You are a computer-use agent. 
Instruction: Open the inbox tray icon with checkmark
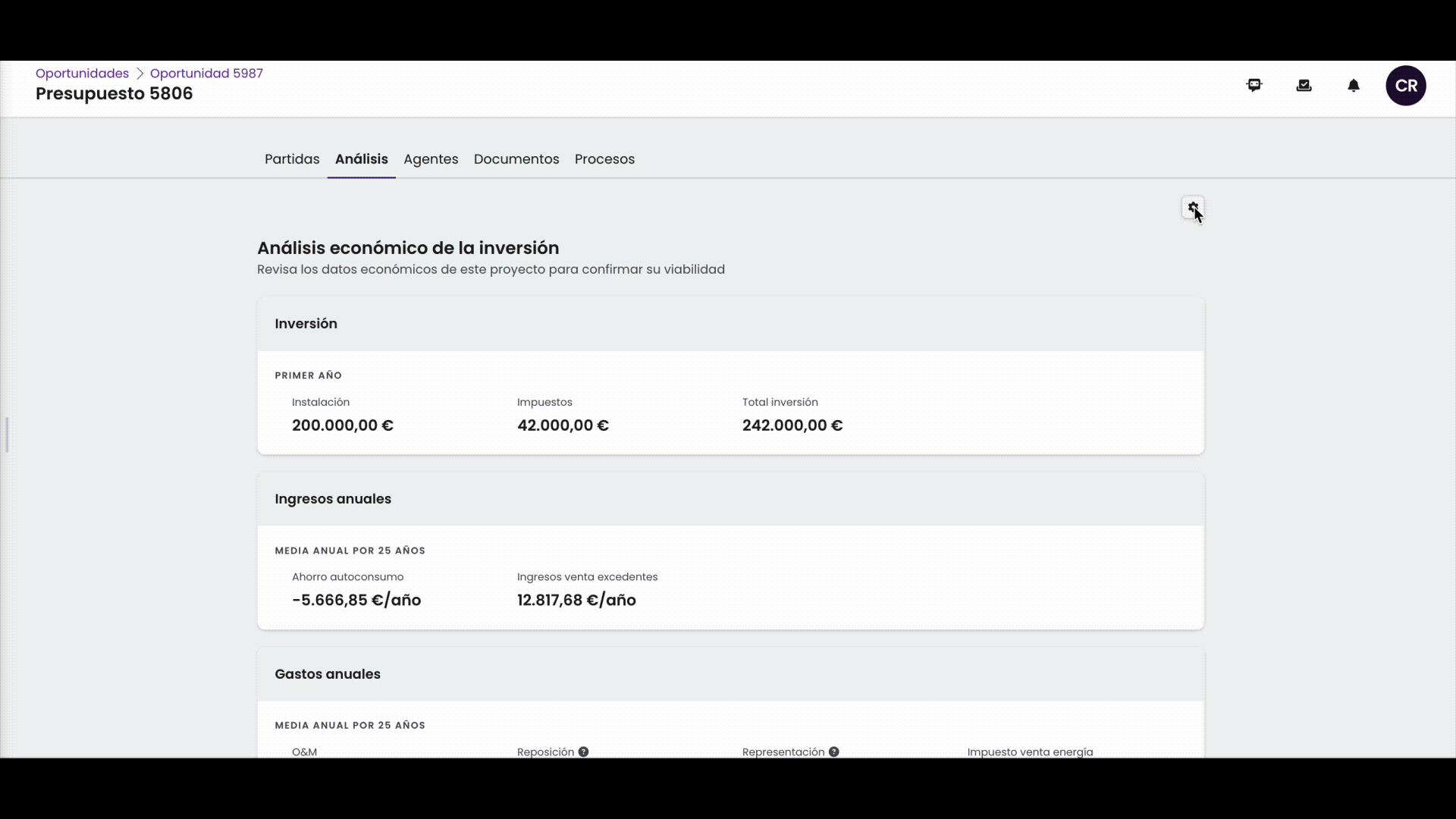pyautogui.click(x=1304, y=85)
